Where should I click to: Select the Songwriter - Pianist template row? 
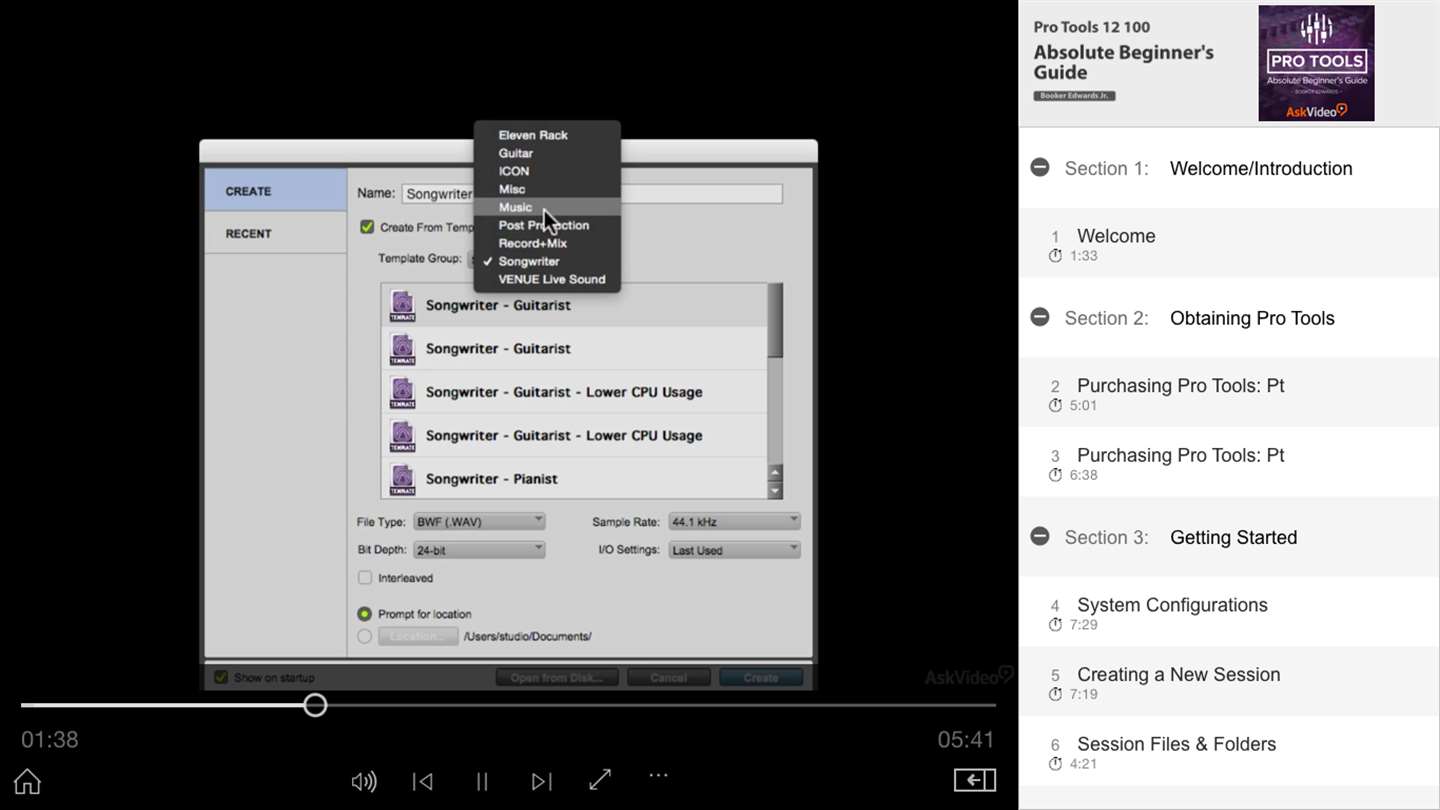[x=574, y=479]
